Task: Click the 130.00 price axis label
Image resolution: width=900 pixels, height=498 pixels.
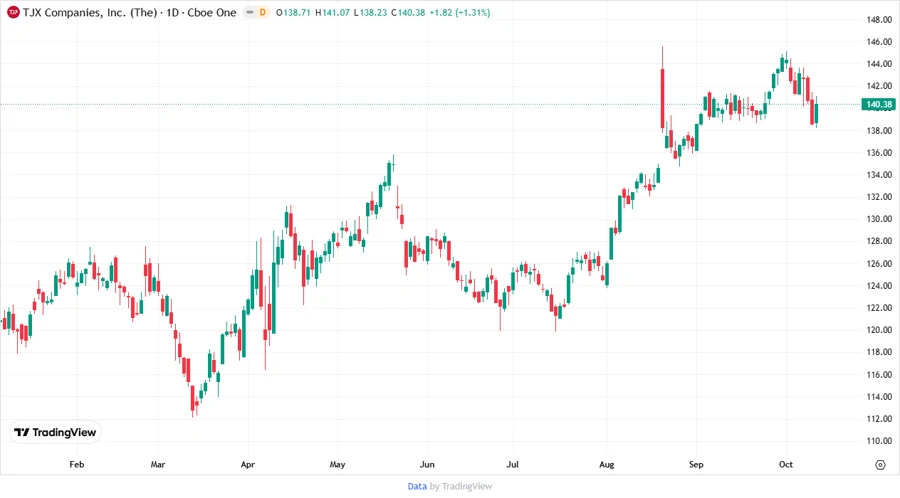Action: 879,219
